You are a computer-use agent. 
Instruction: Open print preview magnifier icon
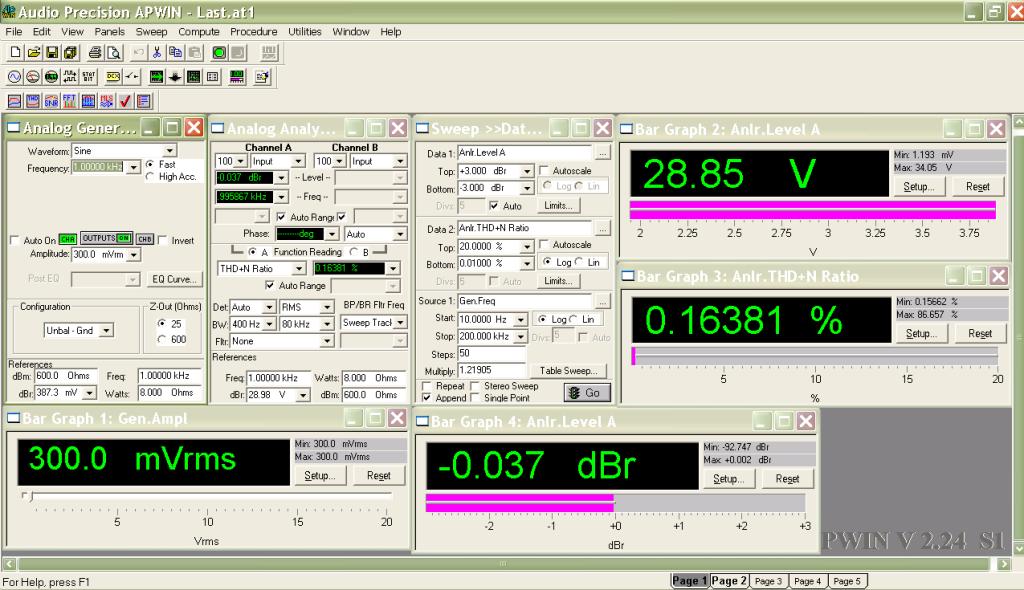click(114, 52)
